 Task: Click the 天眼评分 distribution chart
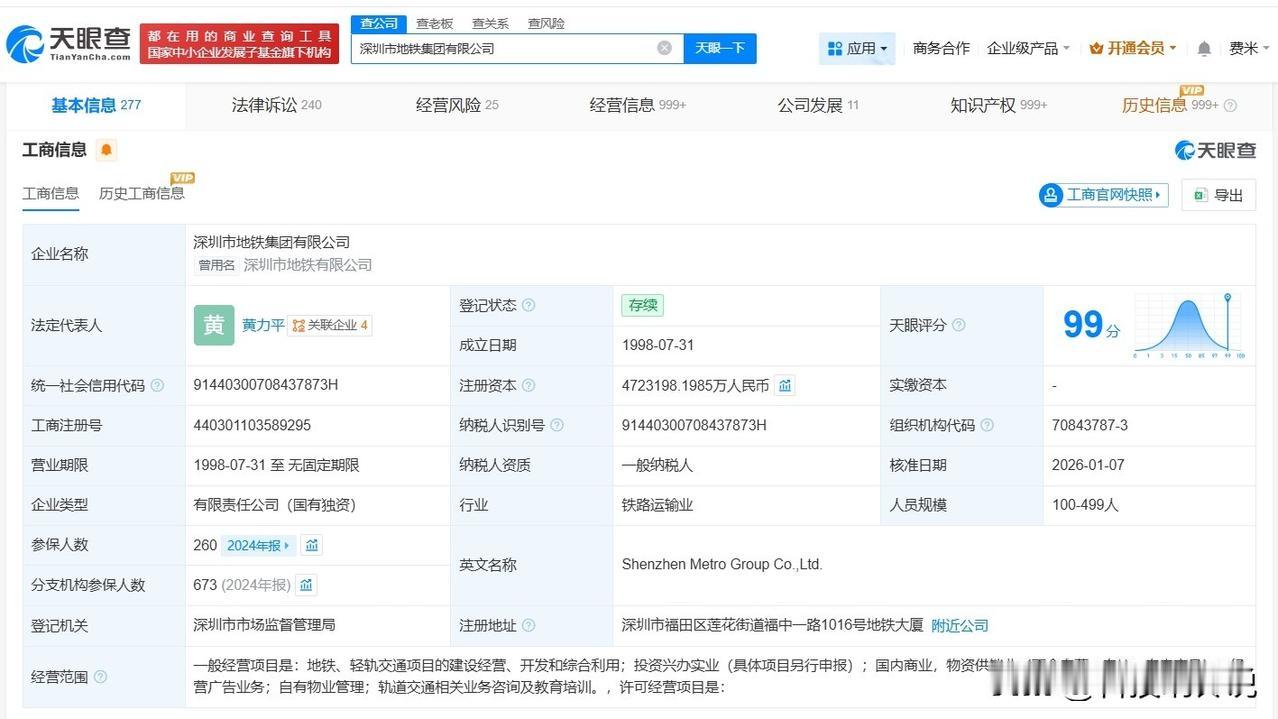(x=1190, y=326)
